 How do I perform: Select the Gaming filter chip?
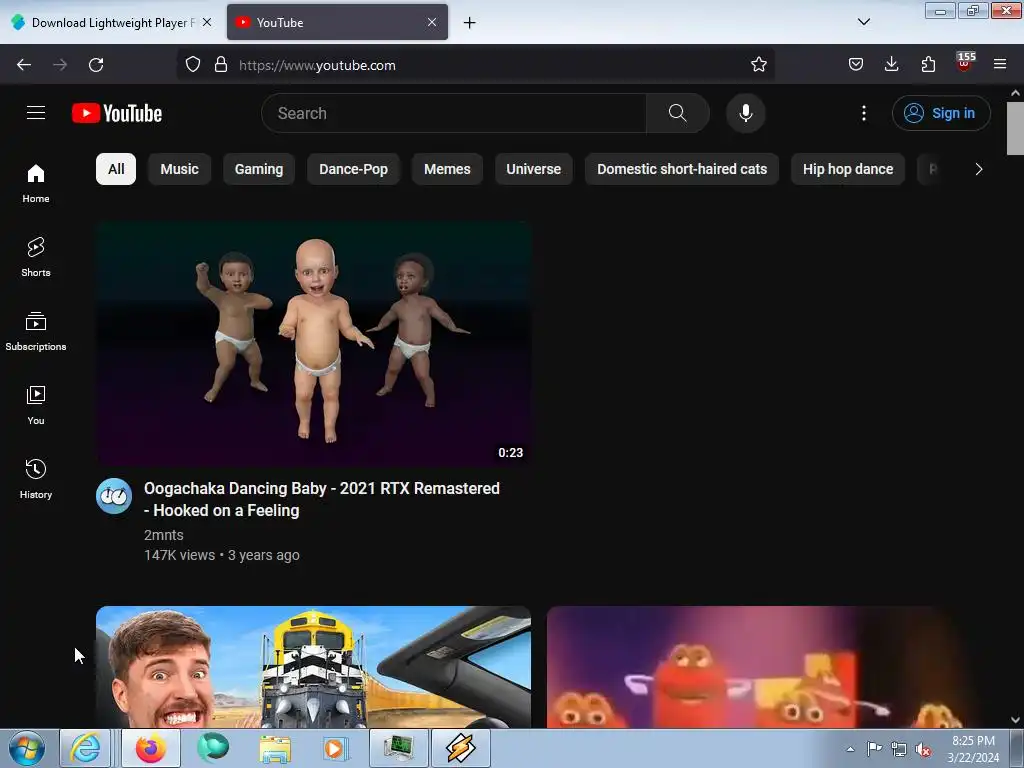click(259, 169)
